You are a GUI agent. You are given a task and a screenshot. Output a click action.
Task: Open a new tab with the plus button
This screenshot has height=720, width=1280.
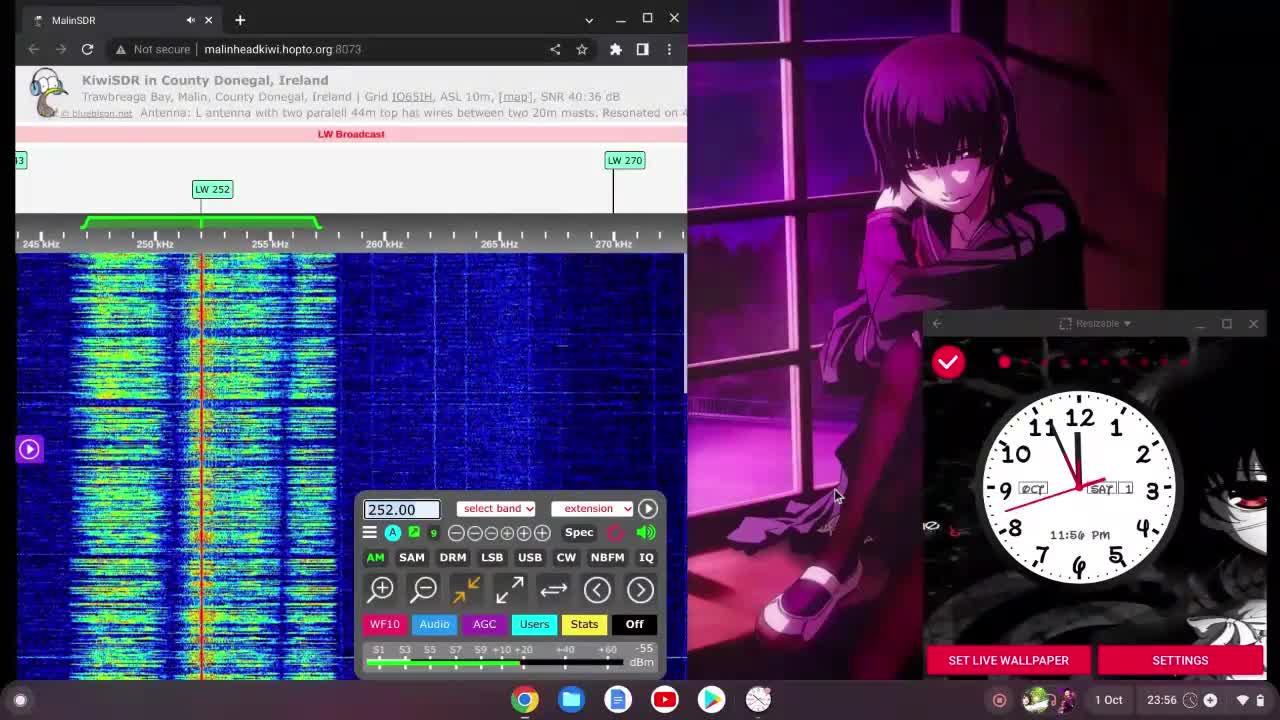click(240, 20)
